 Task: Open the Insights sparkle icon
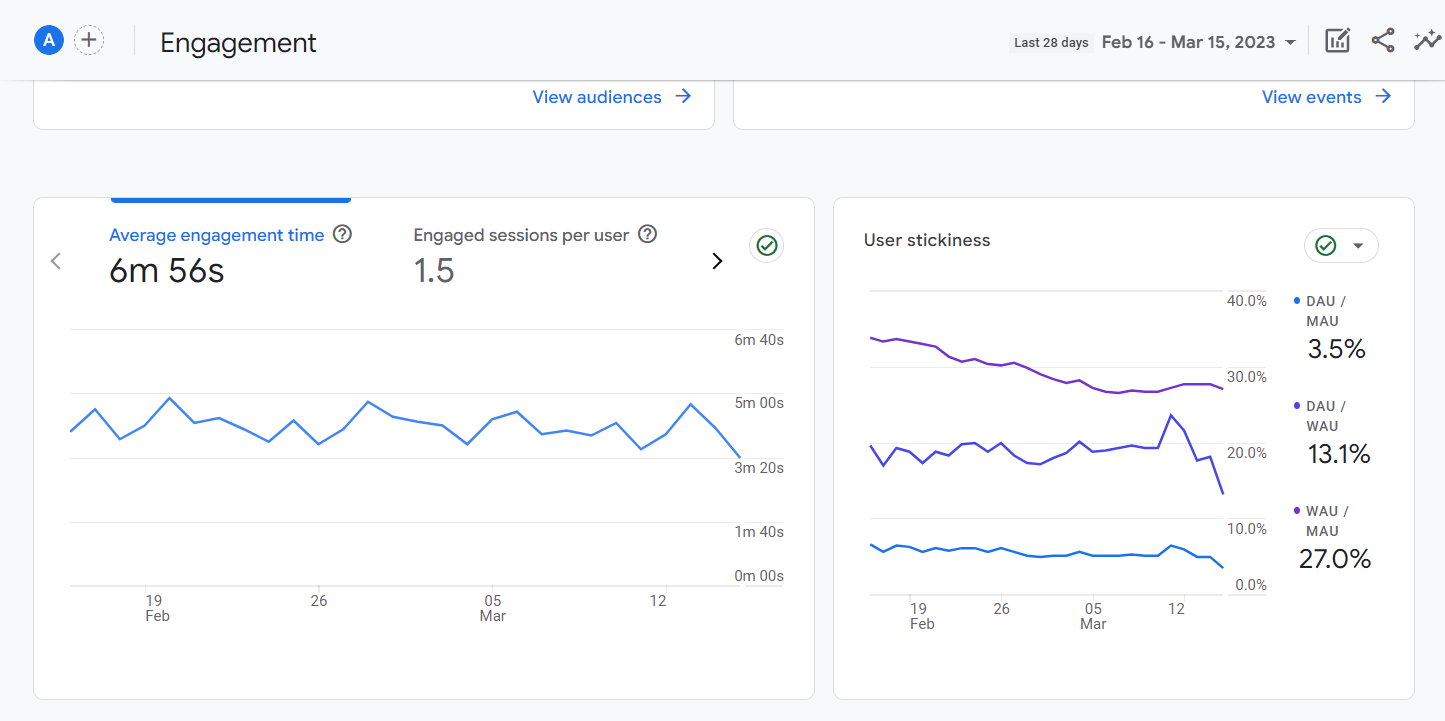(1426, 41)
